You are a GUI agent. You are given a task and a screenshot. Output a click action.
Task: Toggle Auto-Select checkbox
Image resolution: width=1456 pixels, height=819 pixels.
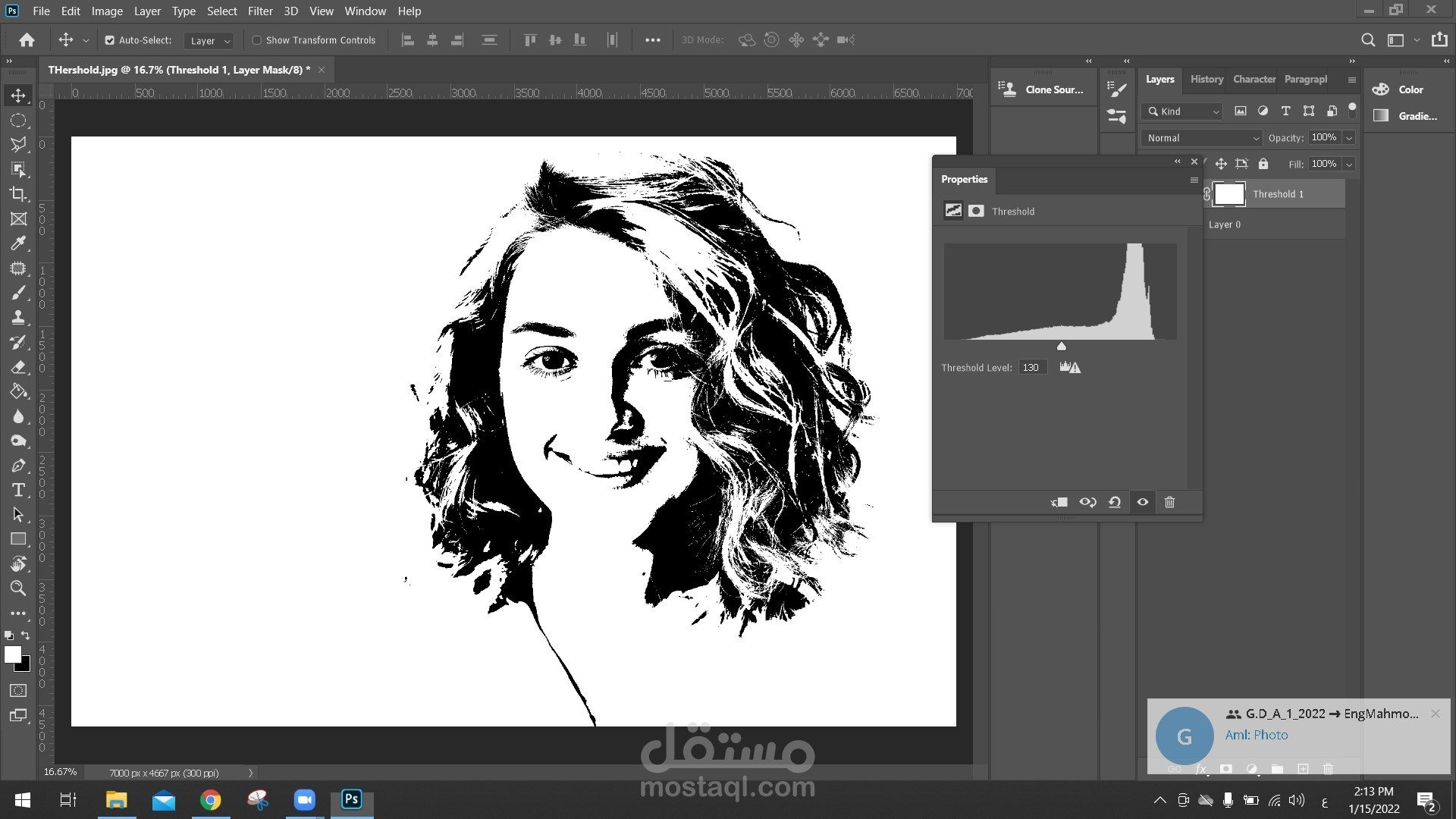[x=110, y=40]
